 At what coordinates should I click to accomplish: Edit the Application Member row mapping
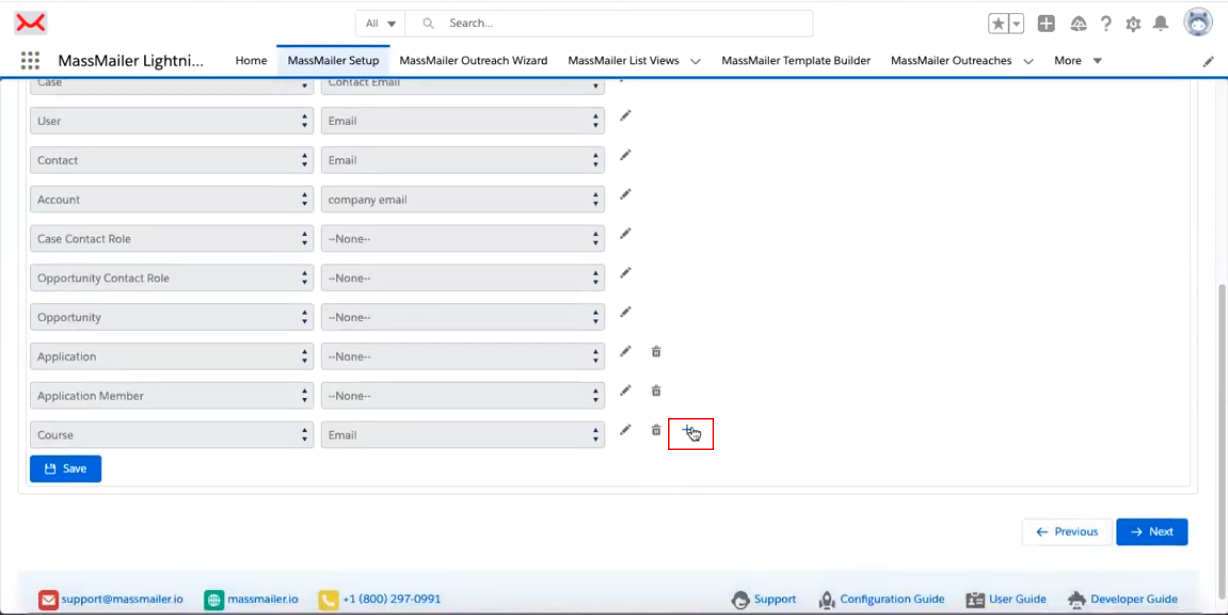coord(625,390)
